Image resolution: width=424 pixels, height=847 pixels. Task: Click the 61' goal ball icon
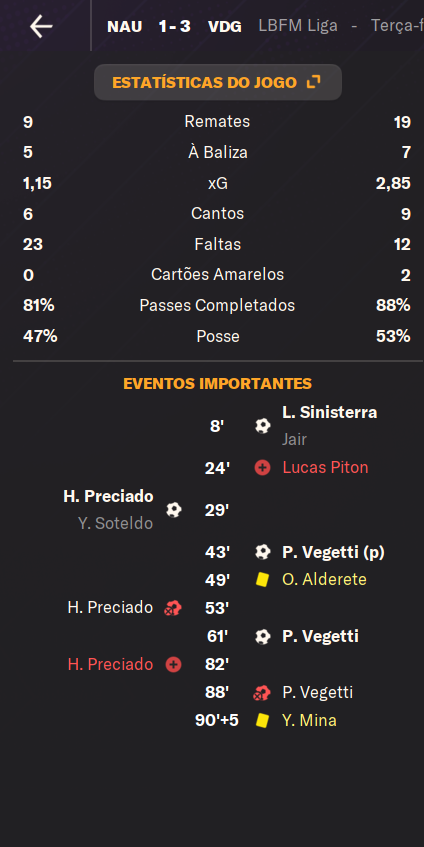coord(263,636)
